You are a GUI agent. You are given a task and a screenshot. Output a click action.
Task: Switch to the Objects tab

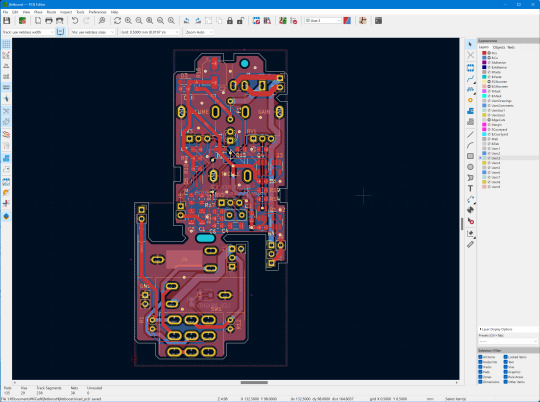(x=499, y=47)
